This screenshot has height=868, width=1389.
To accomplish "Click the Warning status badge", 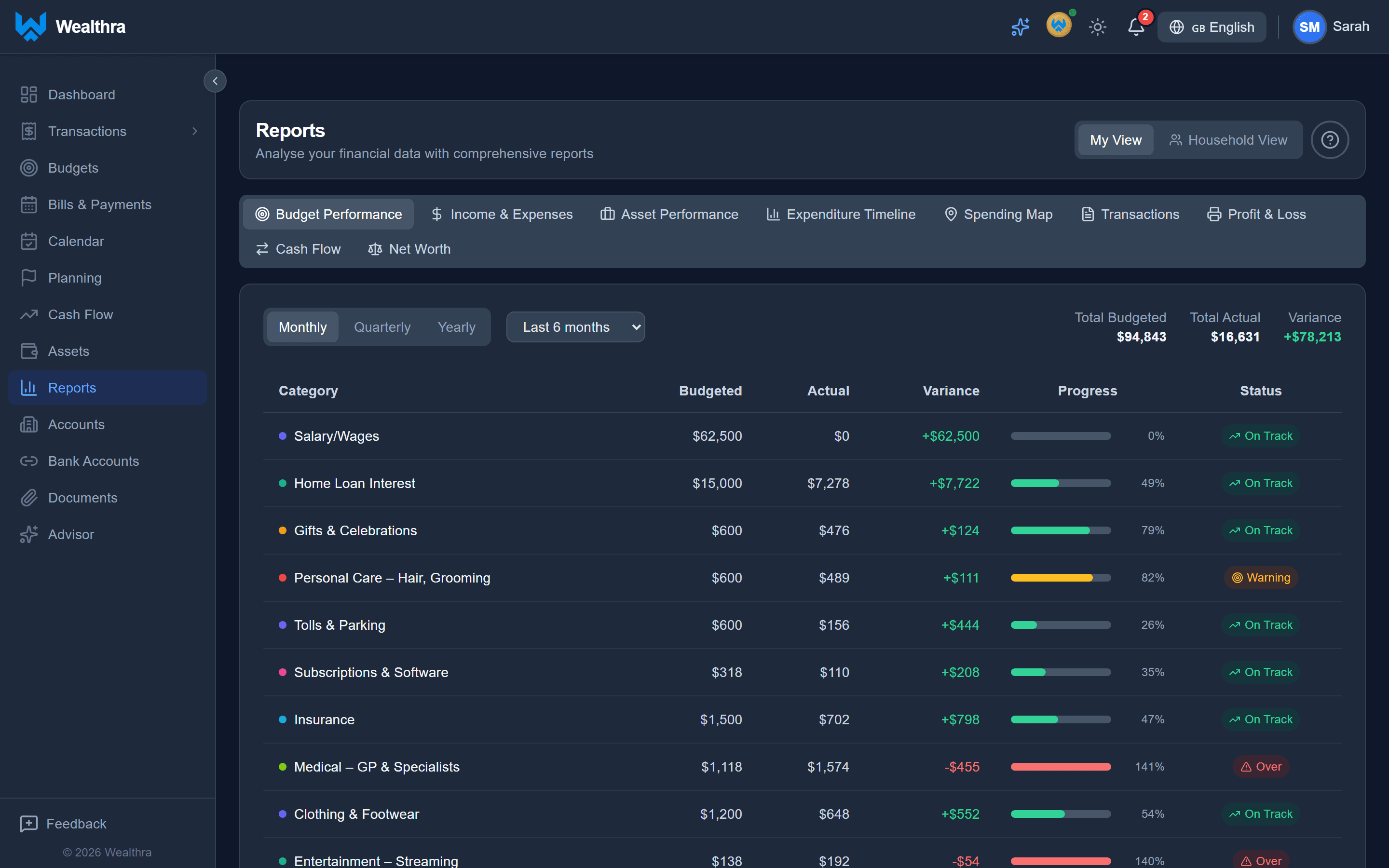I will click(x=1260, y=578).
